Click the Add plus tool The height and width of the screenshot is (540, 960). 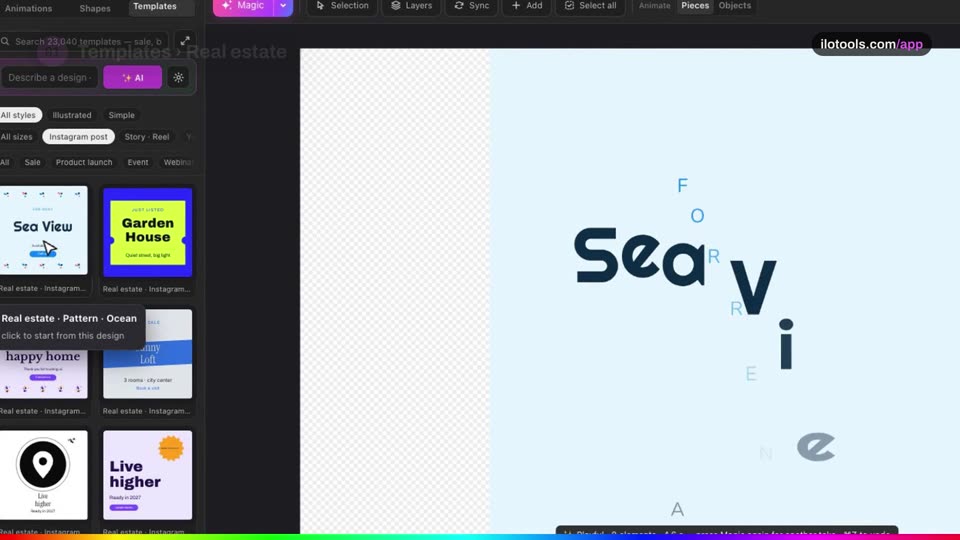point(527,6)
